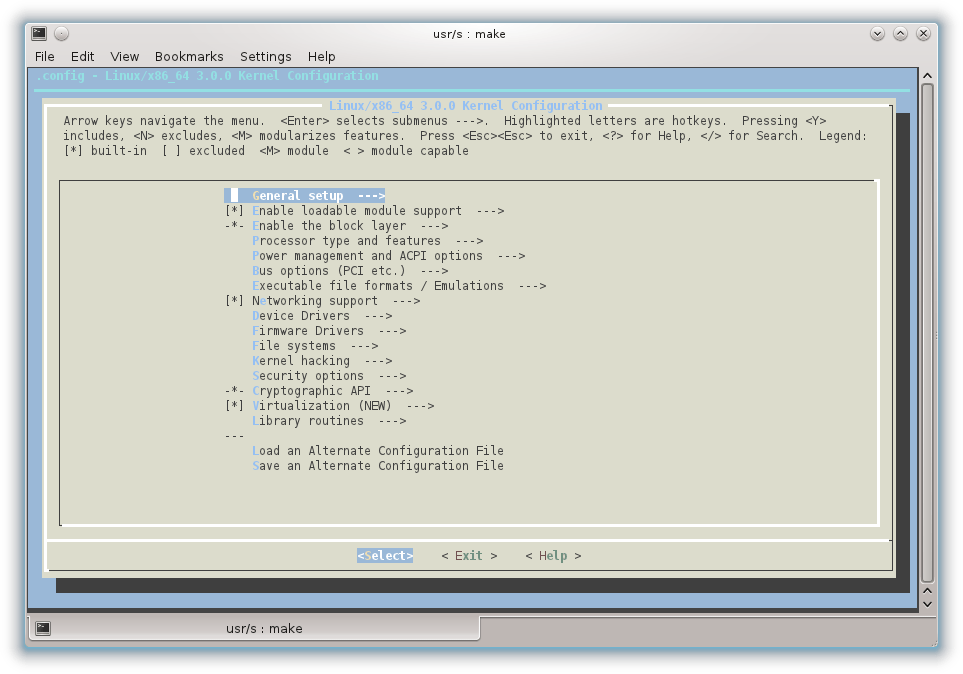Click the round pin button beside the terminal icon
The width and height of the screenshot is (963, 674).
point(61,33)
